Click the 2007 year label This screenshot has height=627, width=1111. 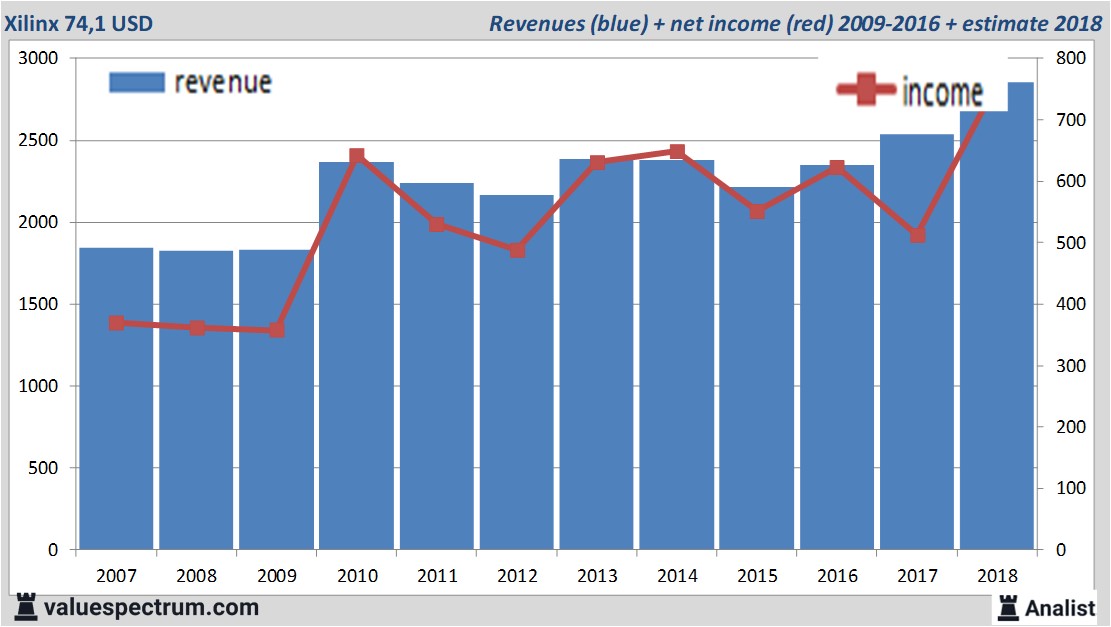[116, 576]
